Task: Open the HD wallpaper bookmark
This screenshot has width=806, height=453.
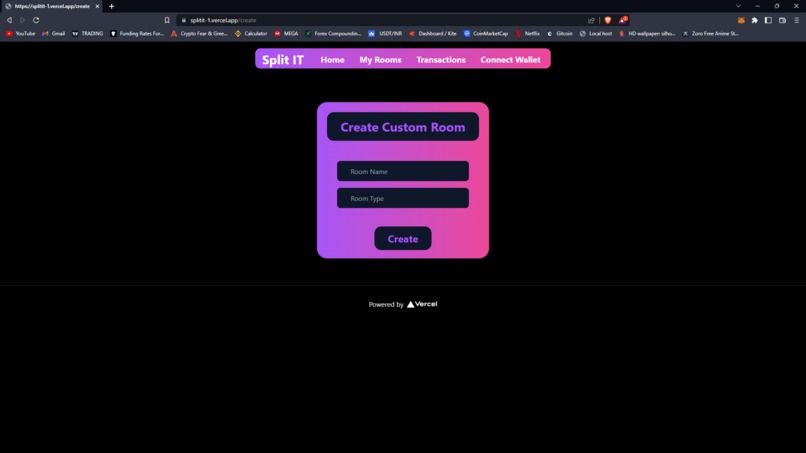Action: (647, 33)
